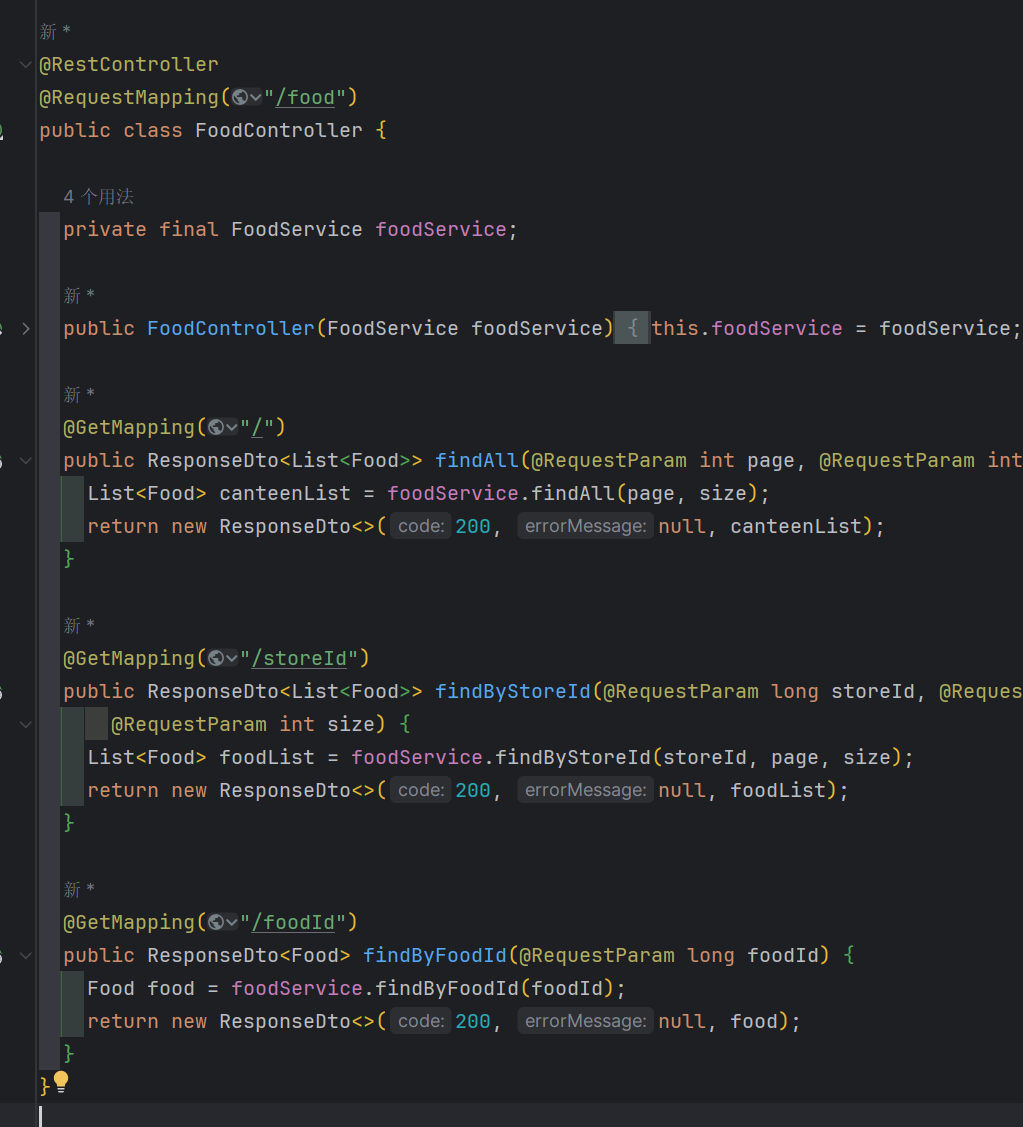Image resolution: width=1023 pixels, height=1127 pixels.
Task: Click "code:" hint in findByFoodId return statement
Action: [421, 1021]
